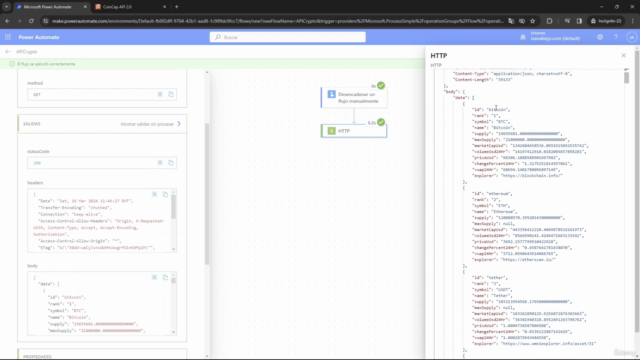Open the help question mark
The width and height of the screenshot is (640, 360).
click(x=616, y=37)
